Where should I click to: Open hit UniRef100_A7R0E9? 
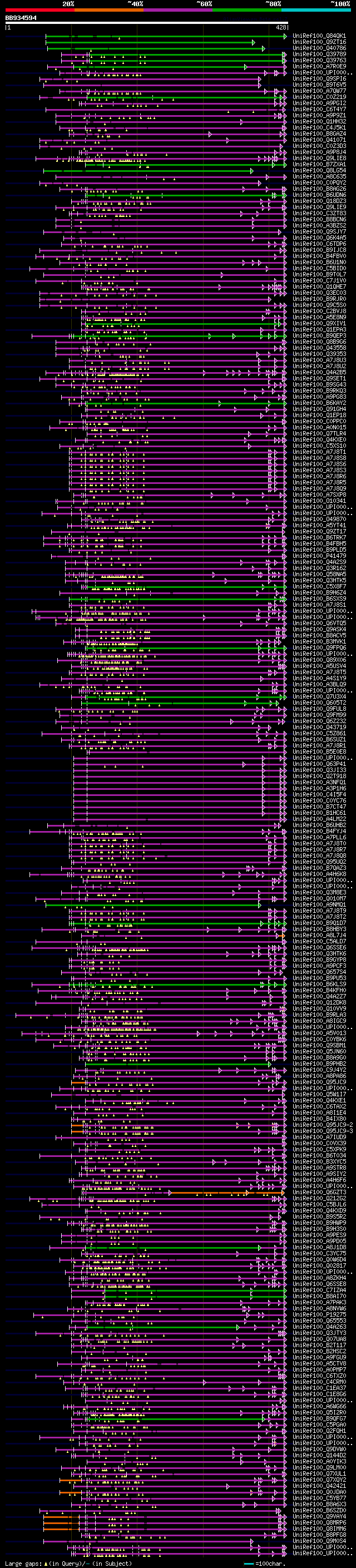(319, 66)
